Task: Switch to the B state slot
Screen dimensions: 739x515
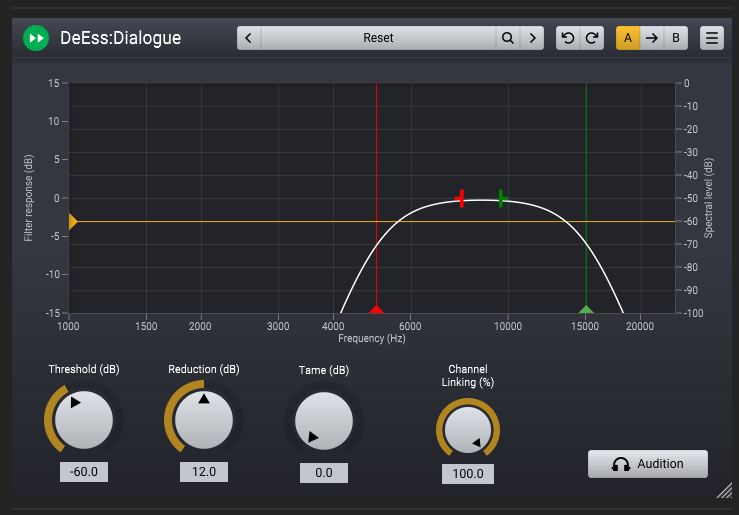Action: [675, 38]
